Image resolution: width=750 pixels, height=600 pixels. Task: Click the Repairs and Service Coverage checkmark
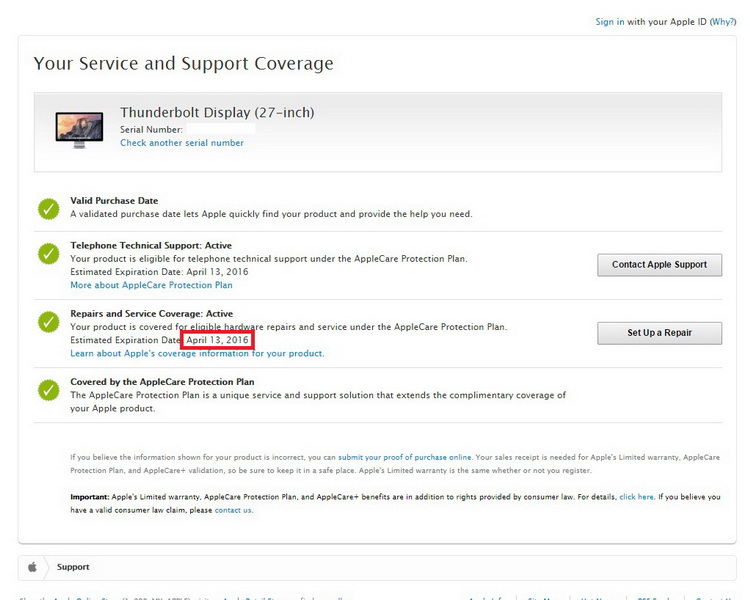[48, 322]
